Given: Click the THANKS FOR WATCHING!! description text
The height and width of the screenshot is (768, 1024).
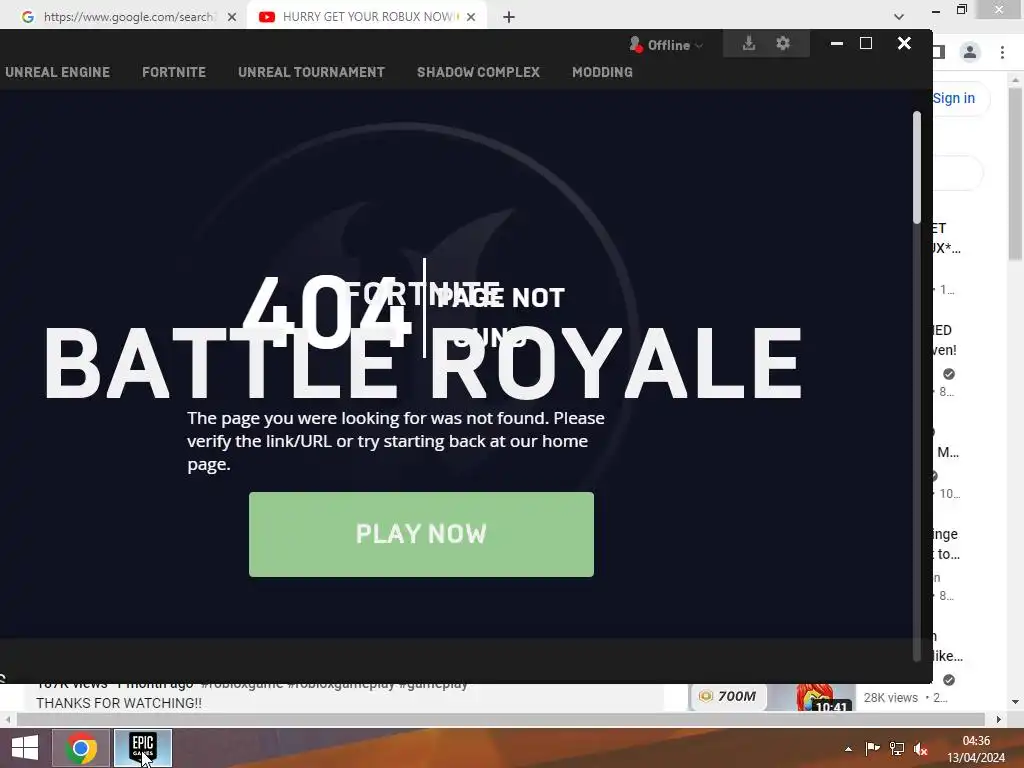Looking at the screenshot, I should coord(119,703).
